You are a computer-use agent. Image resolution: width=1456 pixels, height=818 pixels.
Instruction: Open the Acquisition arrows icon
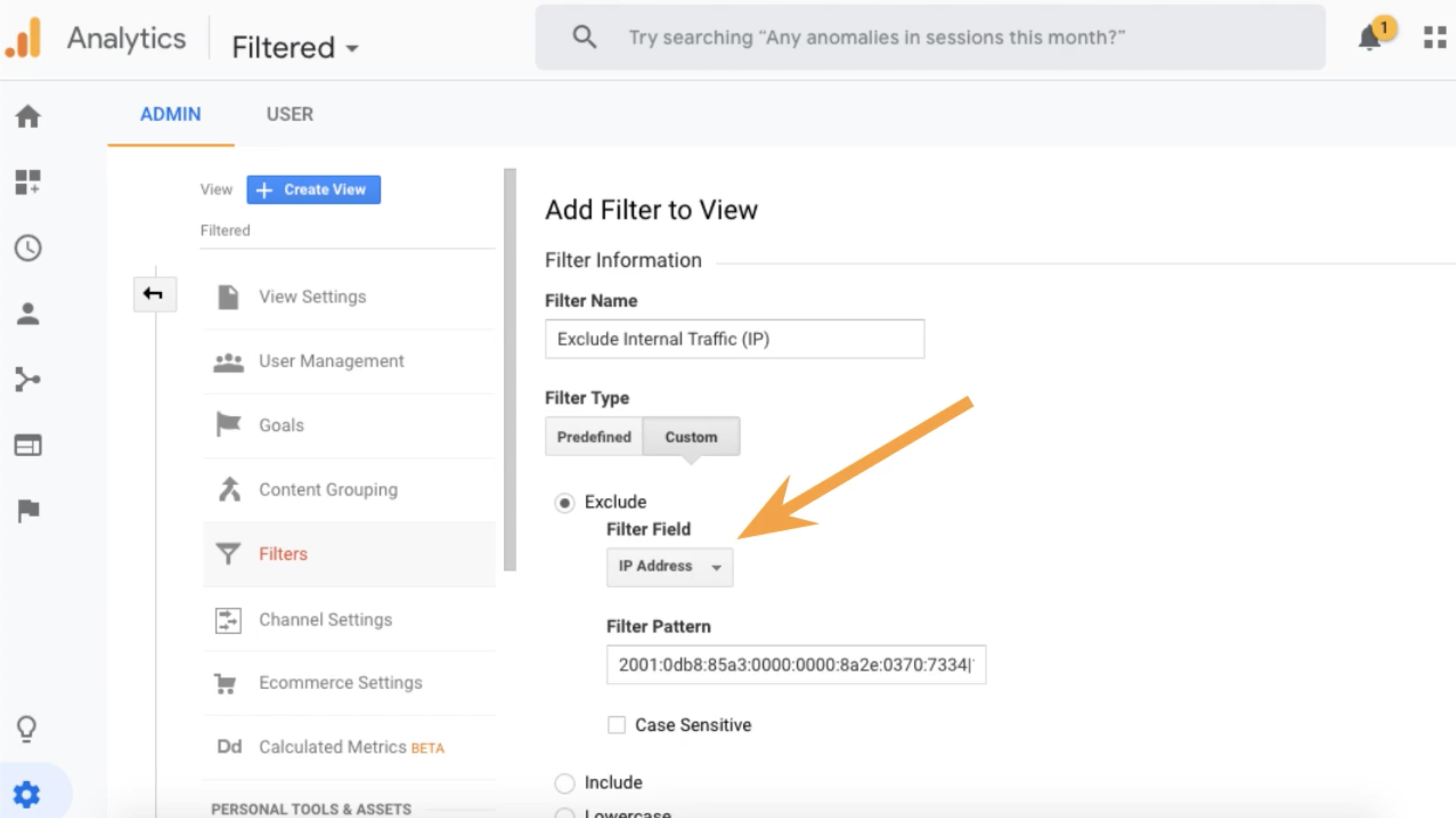pos(28,379)
